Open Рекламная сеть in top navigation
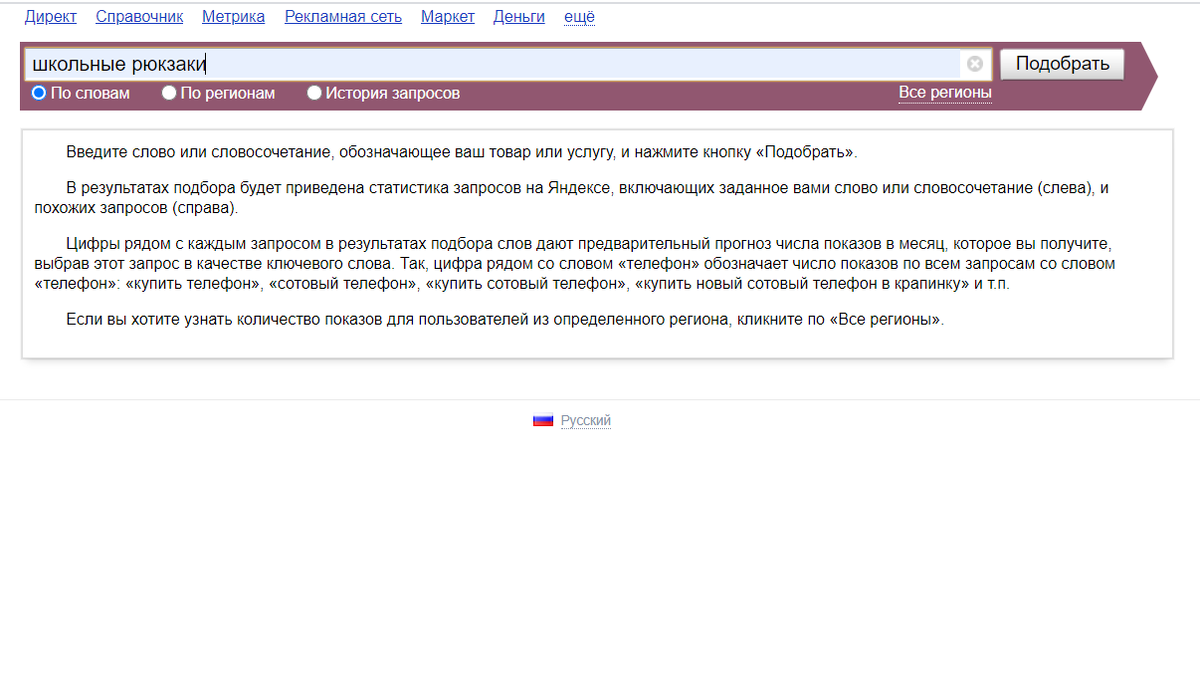This screenshot has height=697, width=1200. tap(343, 17)
